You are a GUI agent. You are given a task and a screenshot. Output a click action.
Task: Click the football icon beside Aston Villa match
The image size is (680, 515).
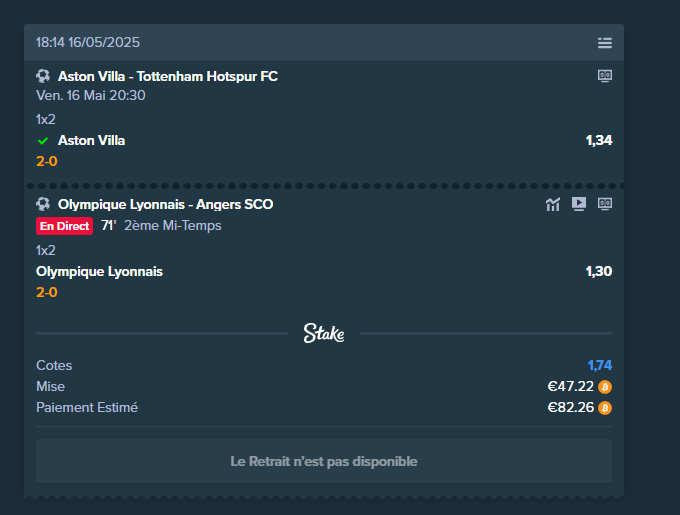point(43,76)
